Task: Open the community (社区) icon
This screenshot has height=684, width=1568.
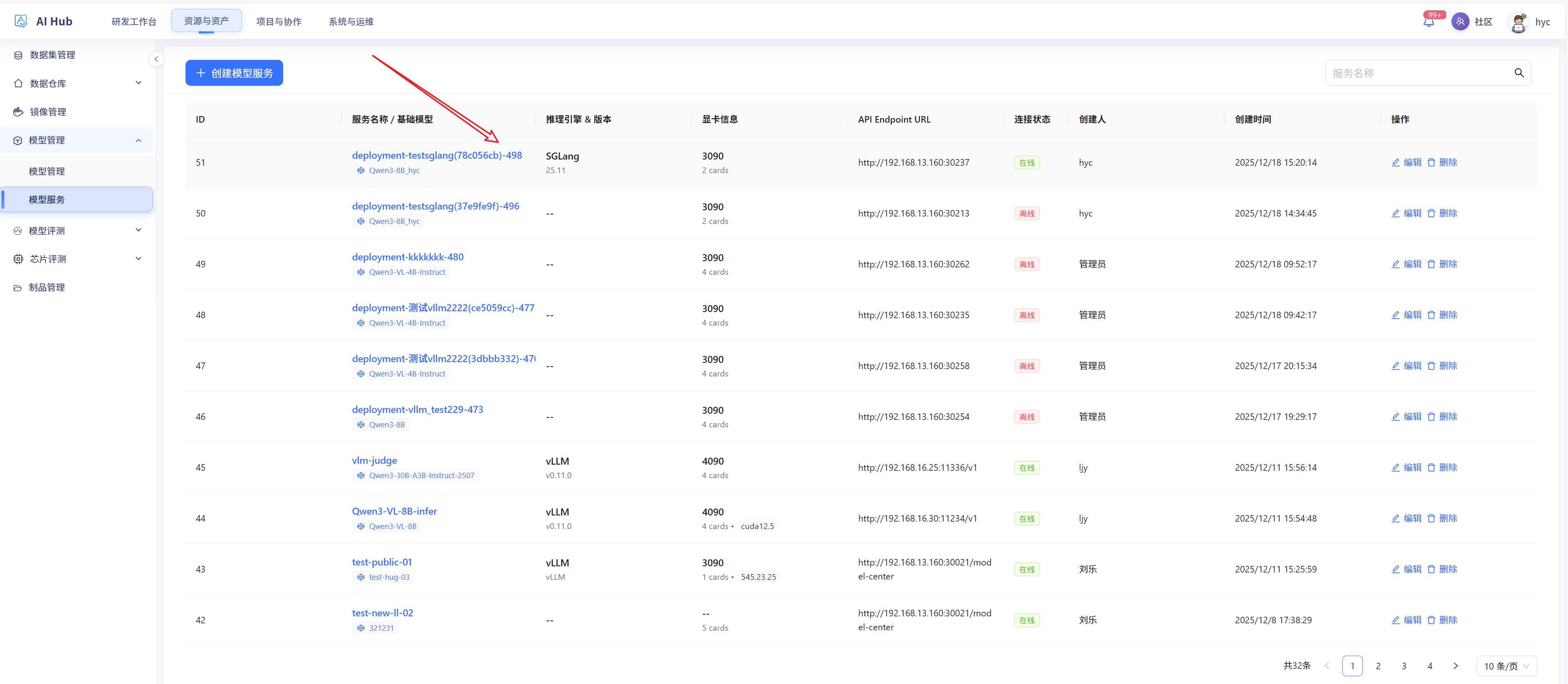Action: pyautogui.click(x=1460, y=22)
